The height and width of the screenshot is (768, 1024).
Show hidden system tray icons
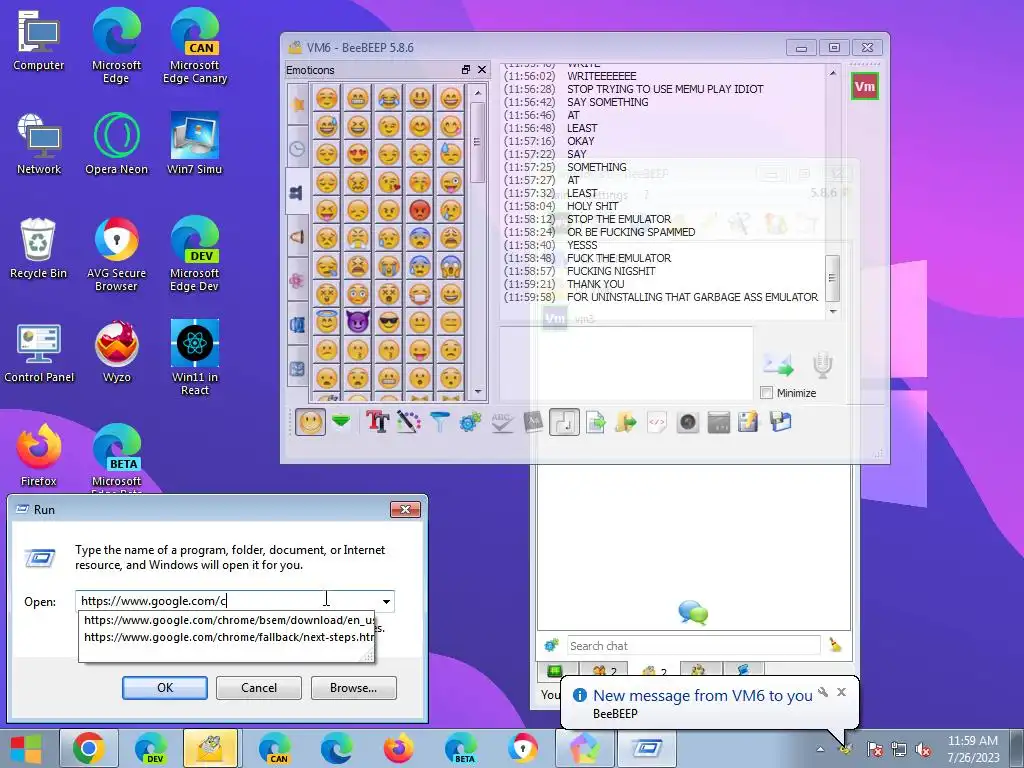click(x=820, y=749)
